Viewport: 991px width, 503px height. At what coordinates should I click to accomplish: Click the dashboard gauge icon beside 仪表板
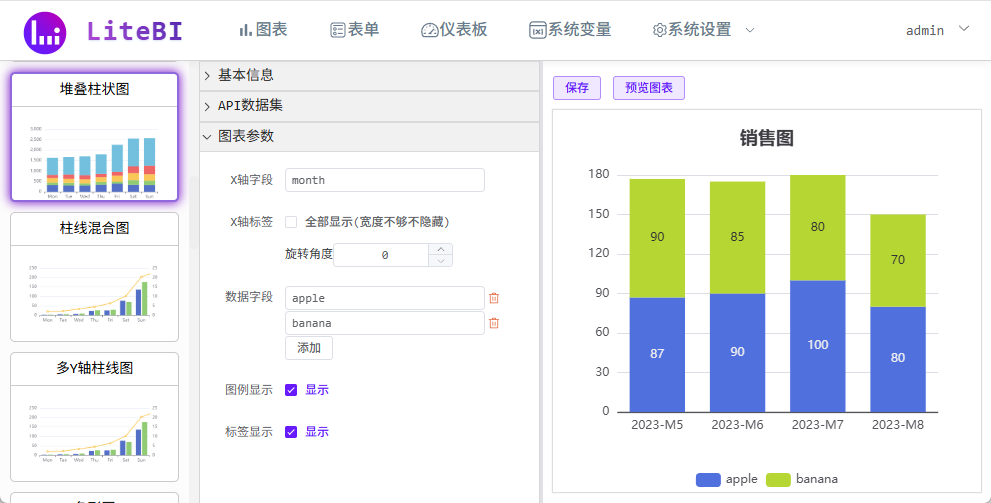(x=430, y=30)
